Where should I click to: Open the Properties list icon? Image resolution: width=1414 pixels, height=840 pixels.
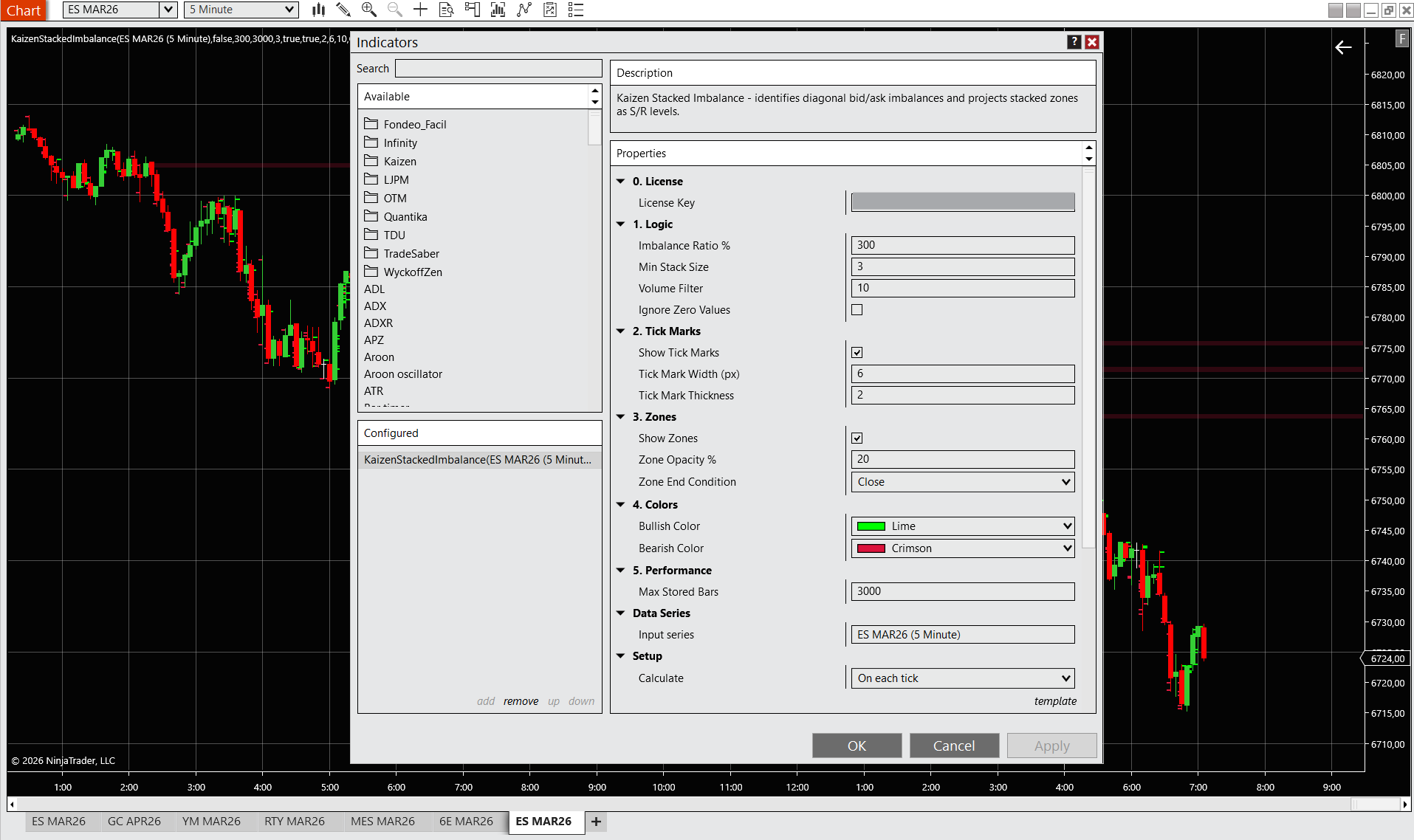576,10
